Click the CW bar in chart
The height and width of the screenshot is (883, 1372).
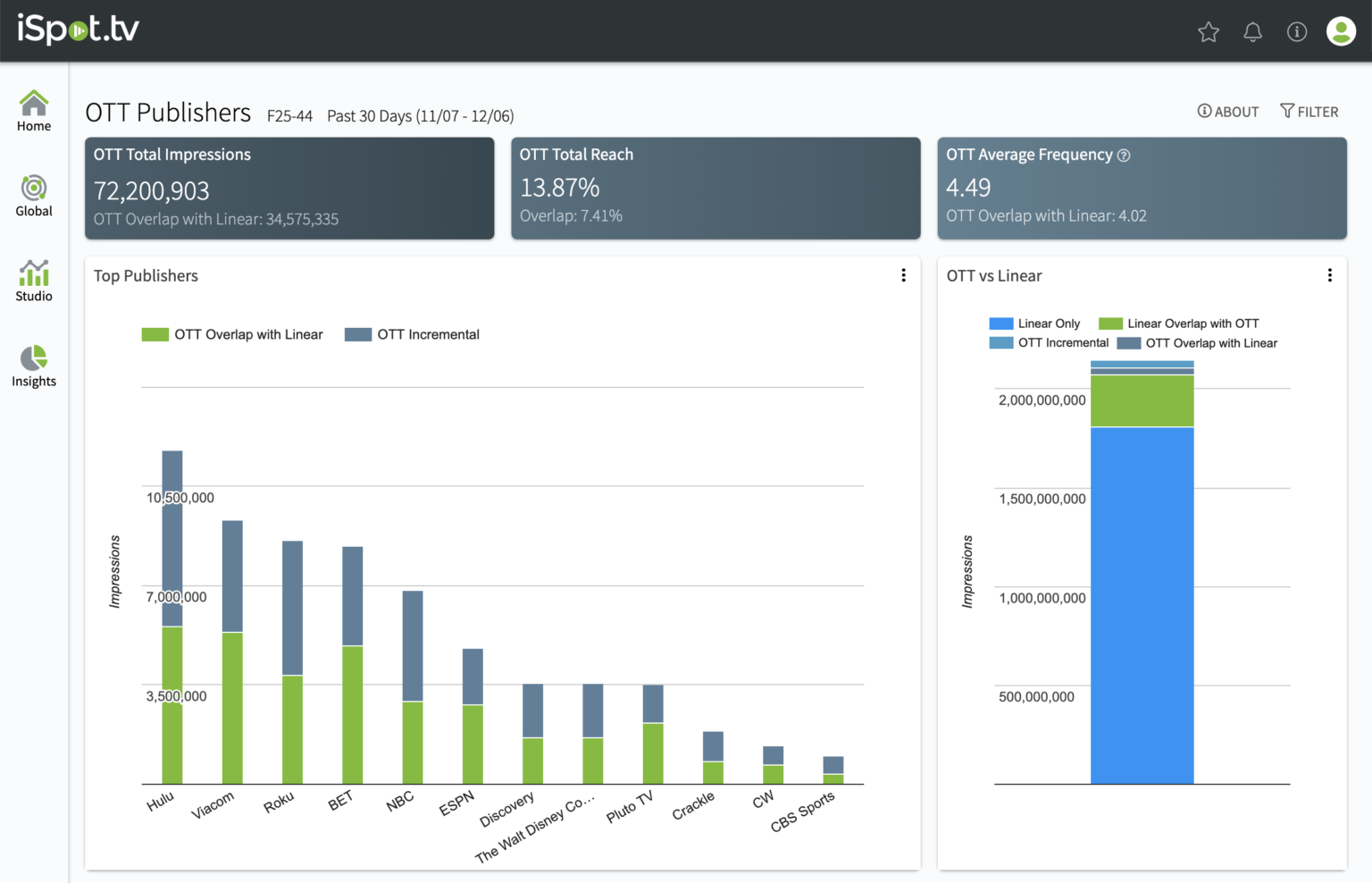point(774,765)
